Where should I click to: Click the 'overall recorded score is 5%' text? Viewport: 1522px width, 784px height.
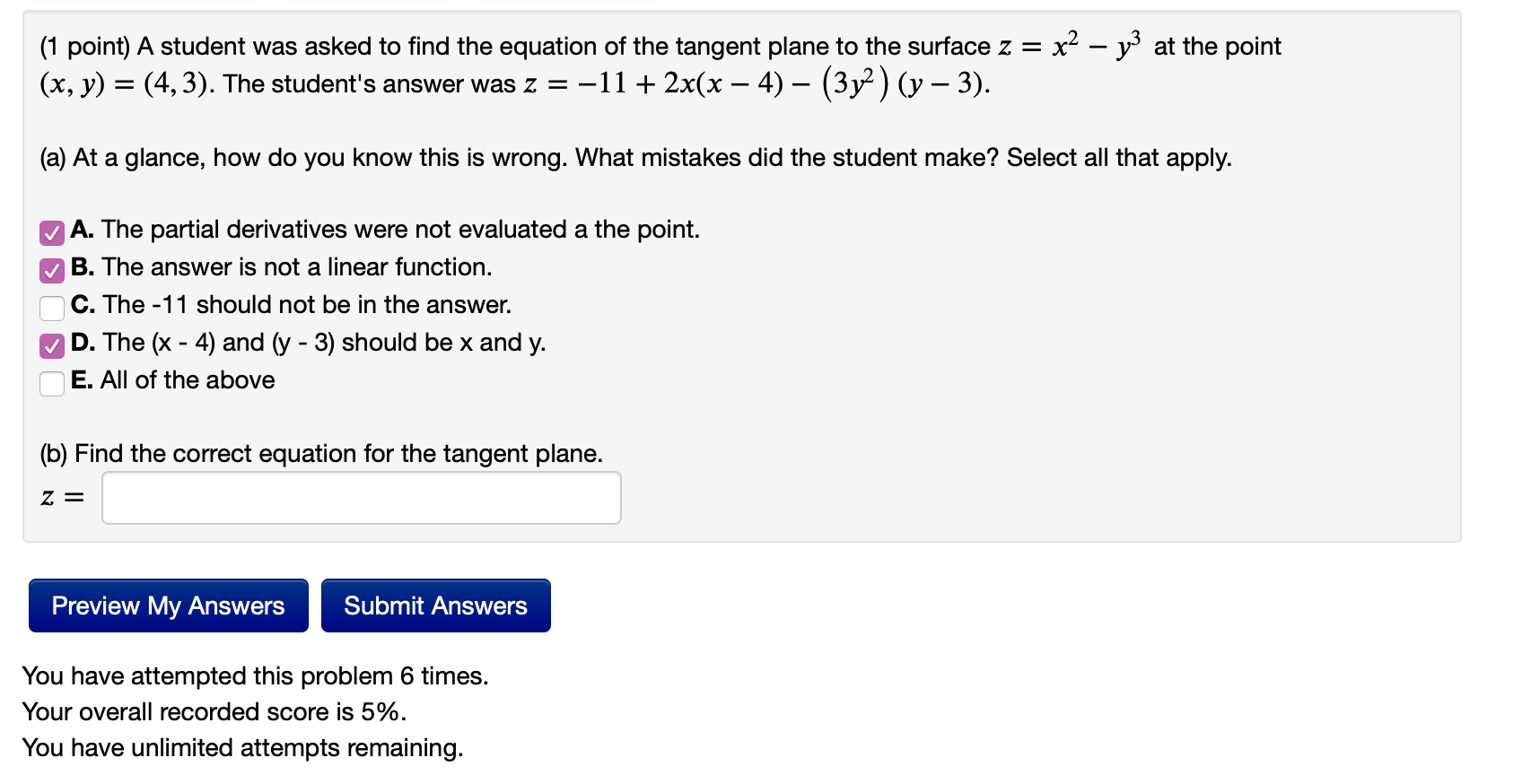(214, 711)
